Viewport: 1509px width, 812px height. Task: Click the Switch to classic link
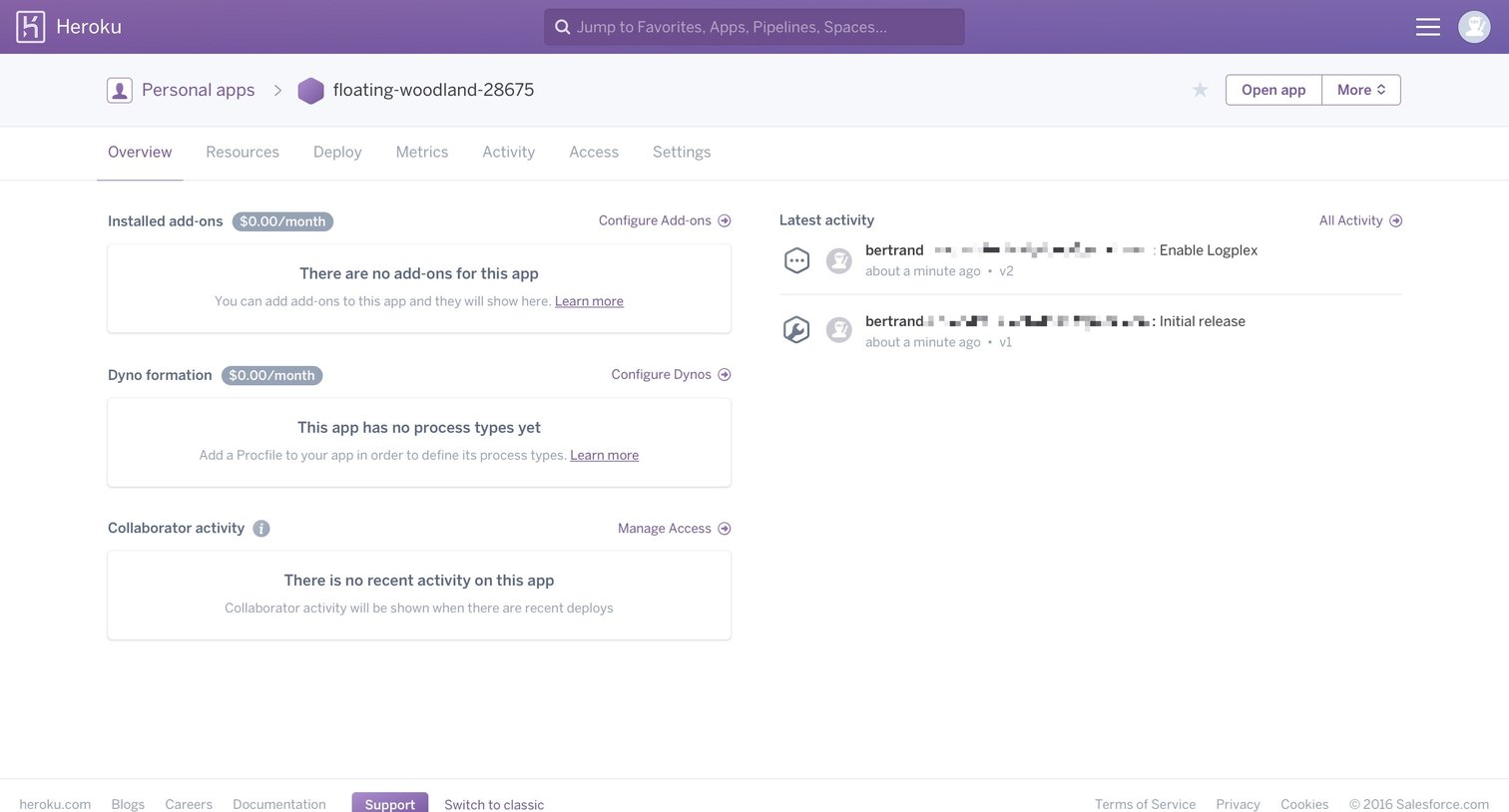coord(494,804)
